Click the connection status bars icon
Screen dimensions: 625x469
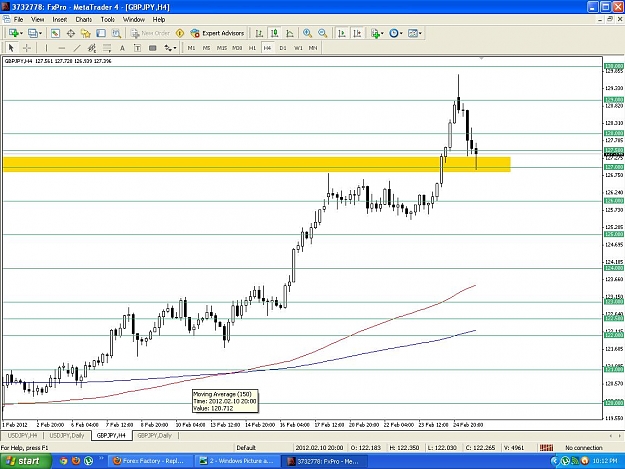(546, 448)
